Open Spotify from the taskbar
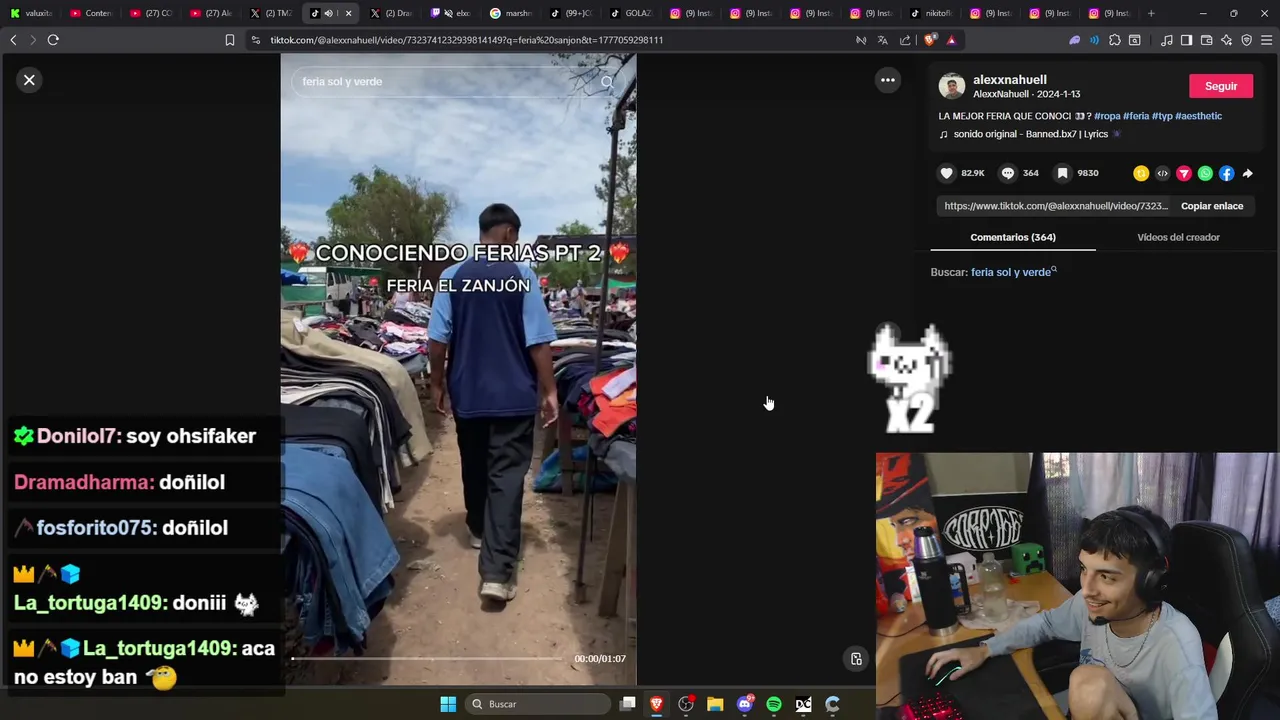The width and height of the screenshot is (1280, 720). (774, 704)
